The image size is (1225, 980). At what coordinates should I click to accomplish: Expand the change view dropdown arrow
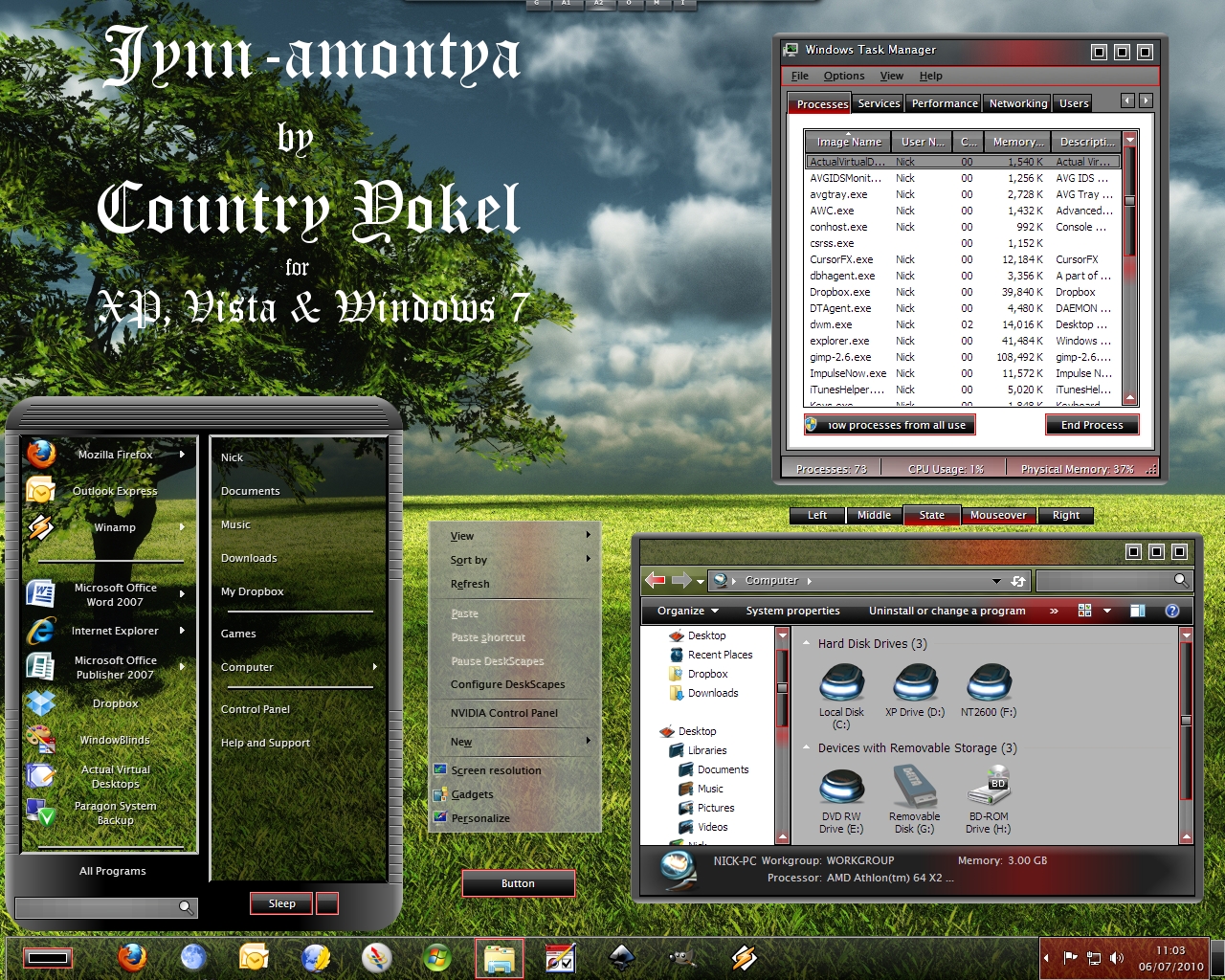pos(1107,611)
